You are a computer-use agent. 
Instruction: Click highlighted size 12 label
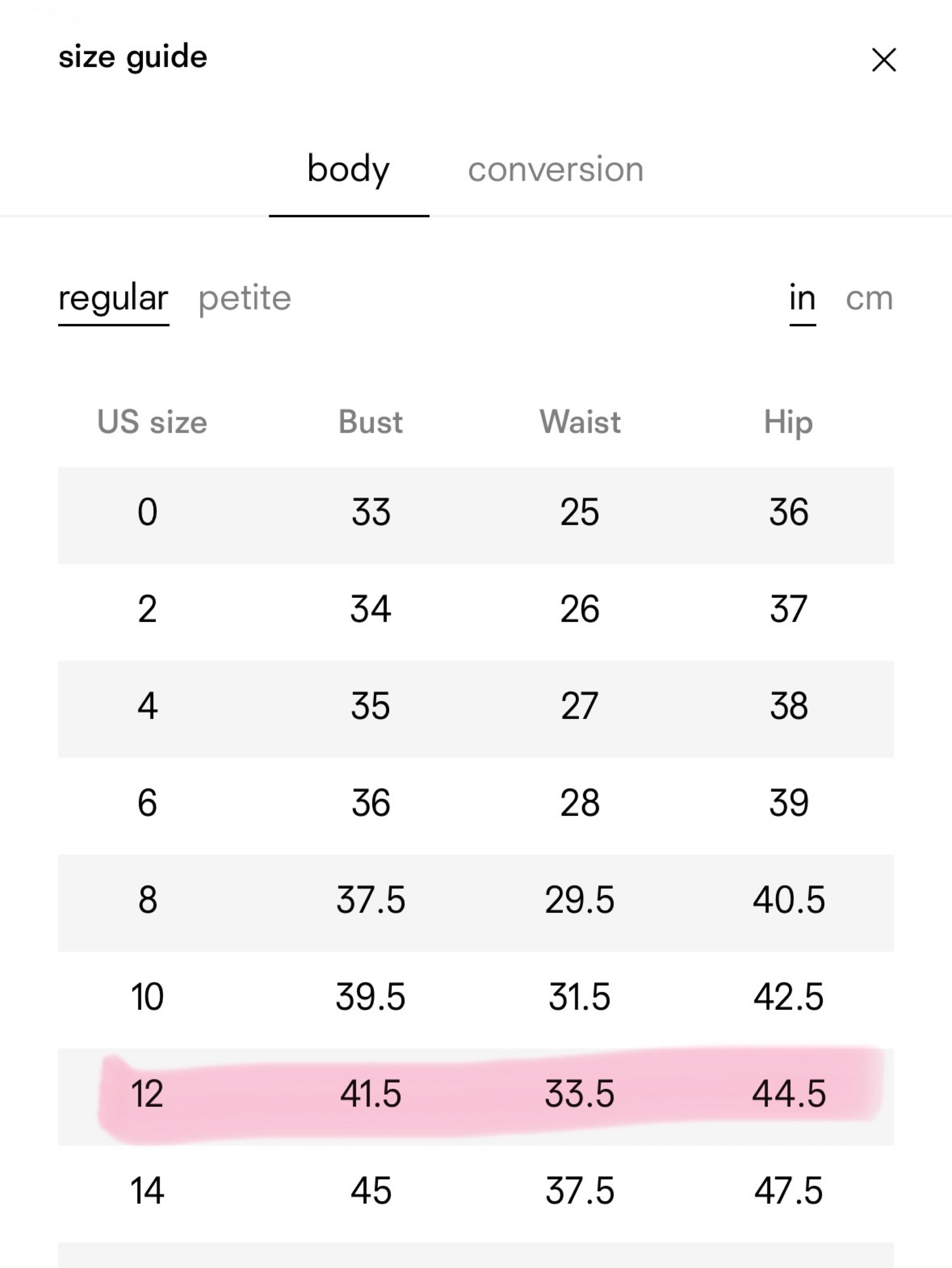147,1093
